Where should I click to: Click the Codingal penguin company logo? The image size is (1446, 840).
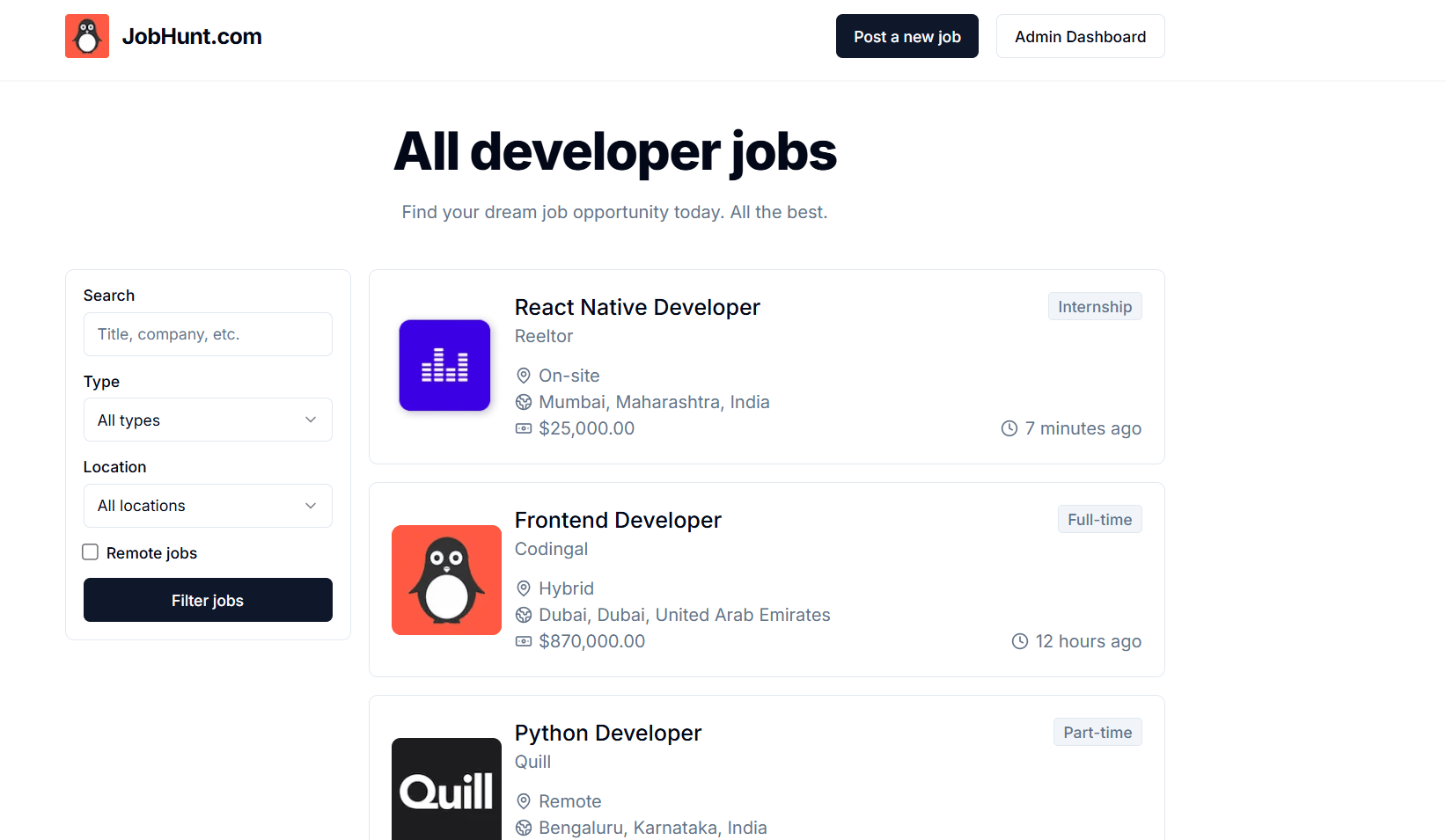(x=446, y=580)
